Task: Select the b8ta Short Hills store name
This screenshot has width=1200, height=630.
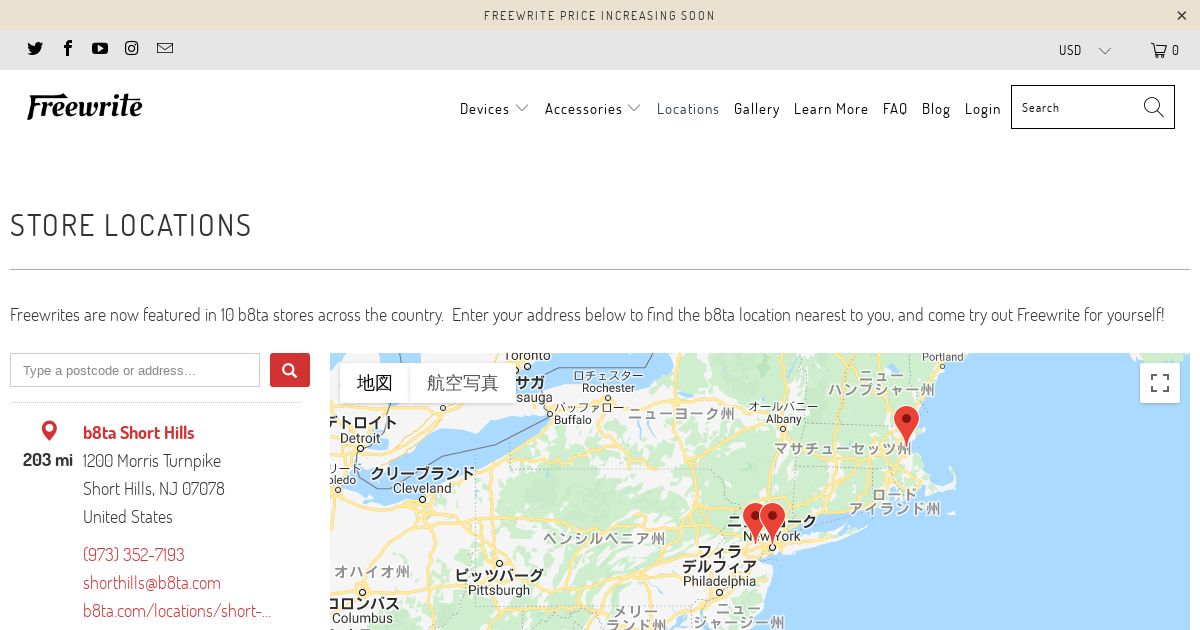Action: point(138,432)
